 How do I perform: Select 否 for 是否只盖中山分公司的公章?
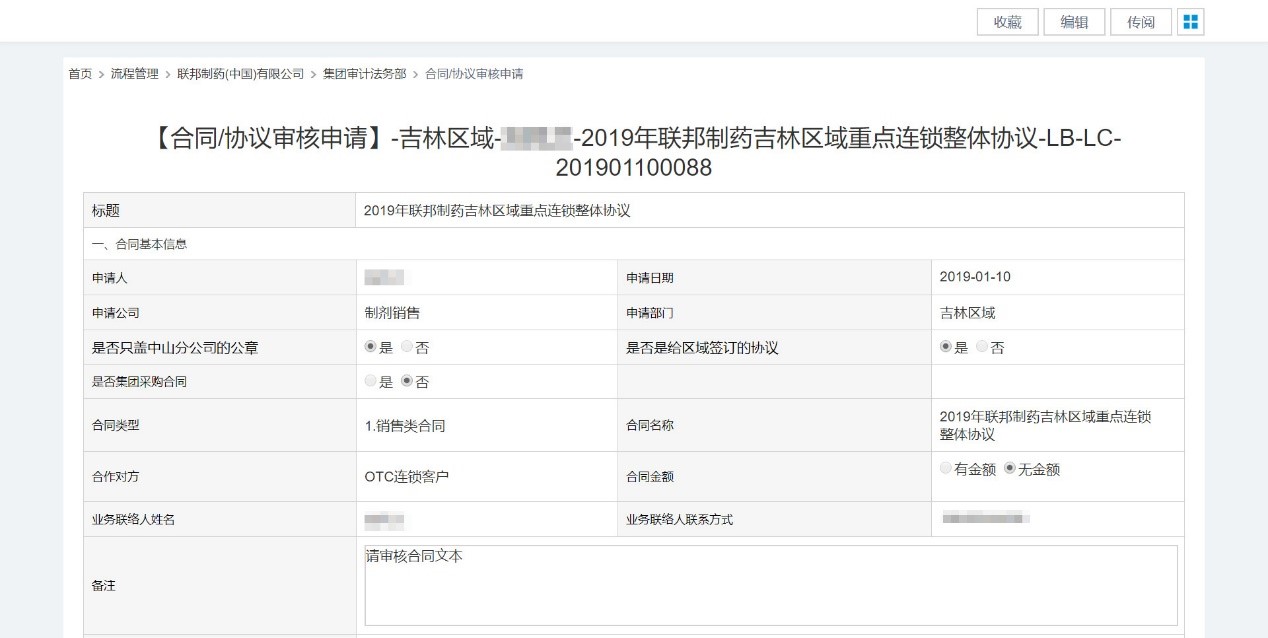(406, 347)
